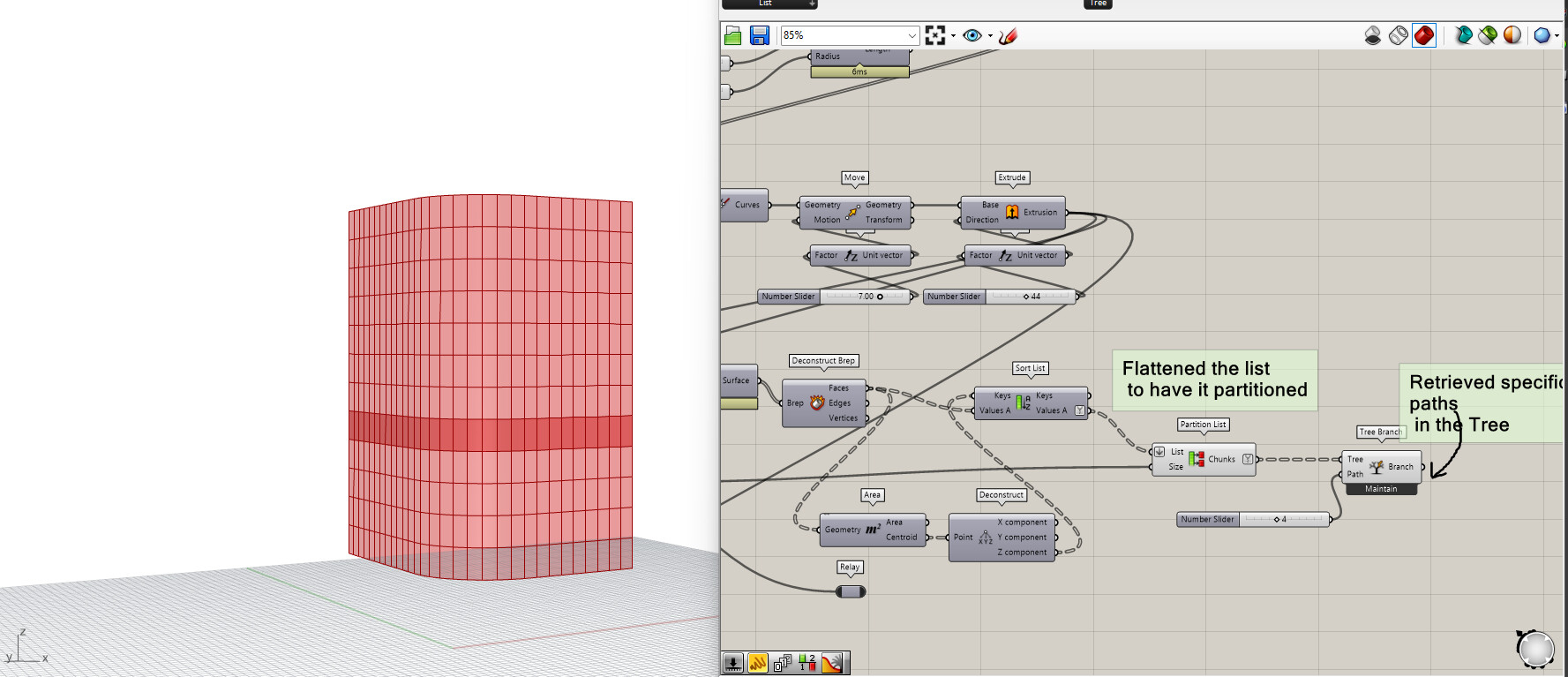Select the no-preview mode icon
This screenshot has height=677, width=1568.
click(x=1372, y=35)
